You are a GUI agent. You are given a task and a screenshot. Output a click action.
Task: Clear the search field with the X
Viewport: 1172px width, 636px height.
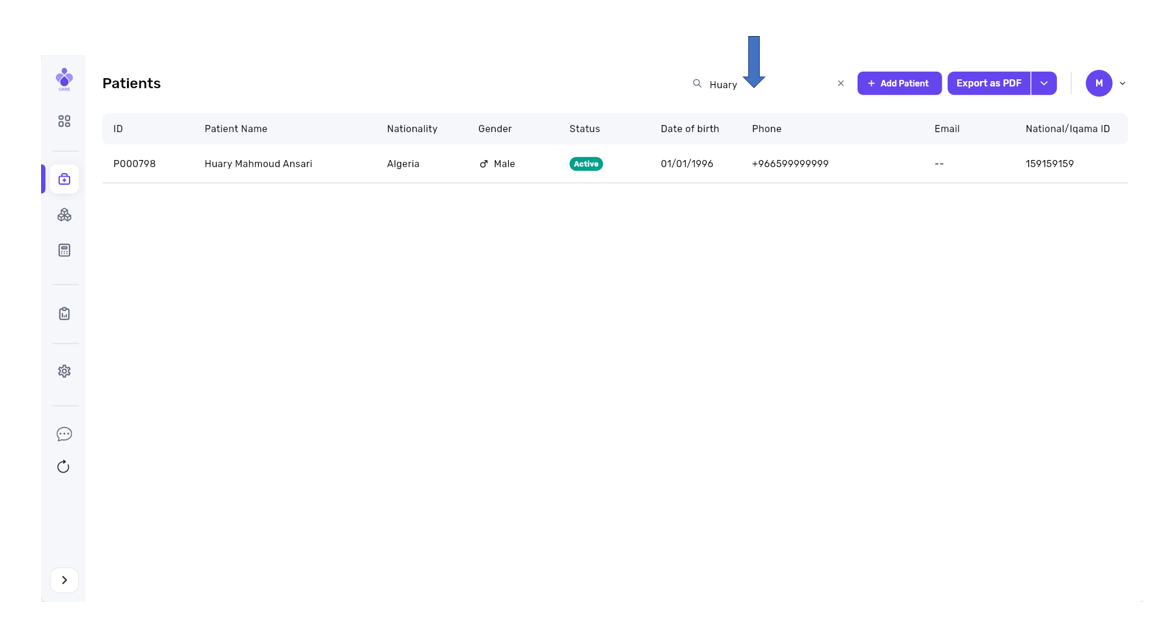(840, 84)
